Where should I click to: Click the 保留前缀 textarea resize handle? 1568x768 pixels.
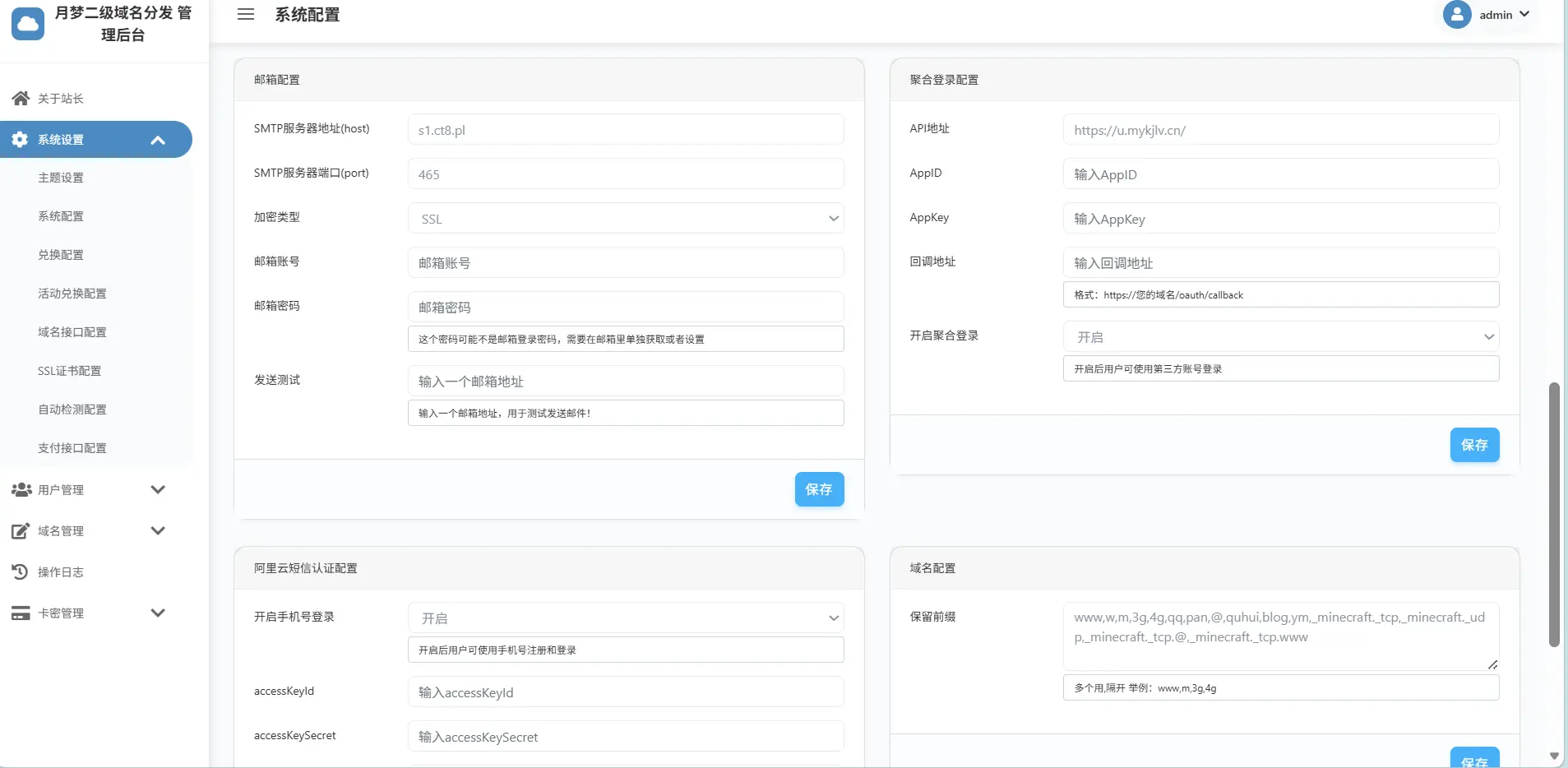[1492, 664]
